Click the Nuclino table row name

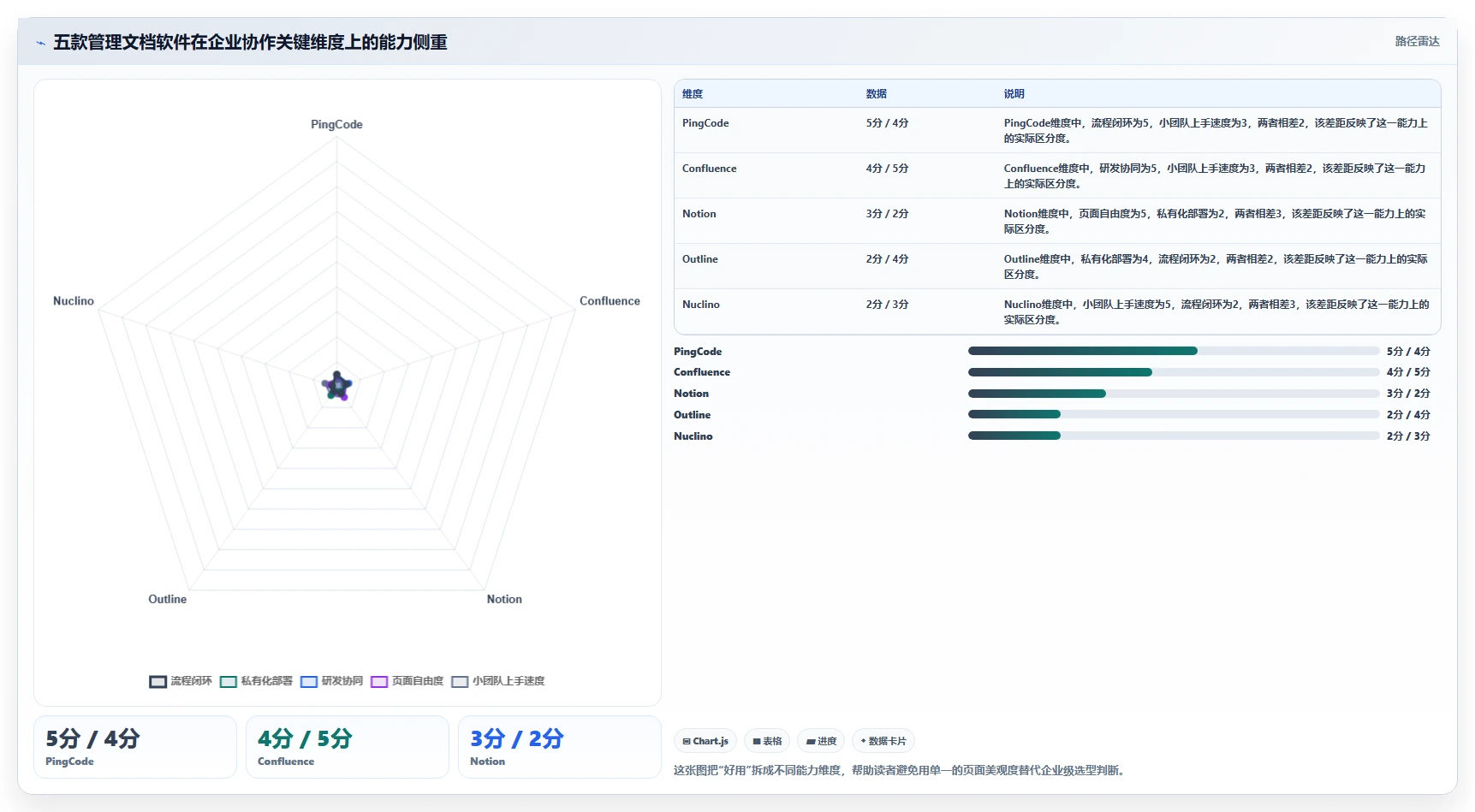[x=700, y=305]
